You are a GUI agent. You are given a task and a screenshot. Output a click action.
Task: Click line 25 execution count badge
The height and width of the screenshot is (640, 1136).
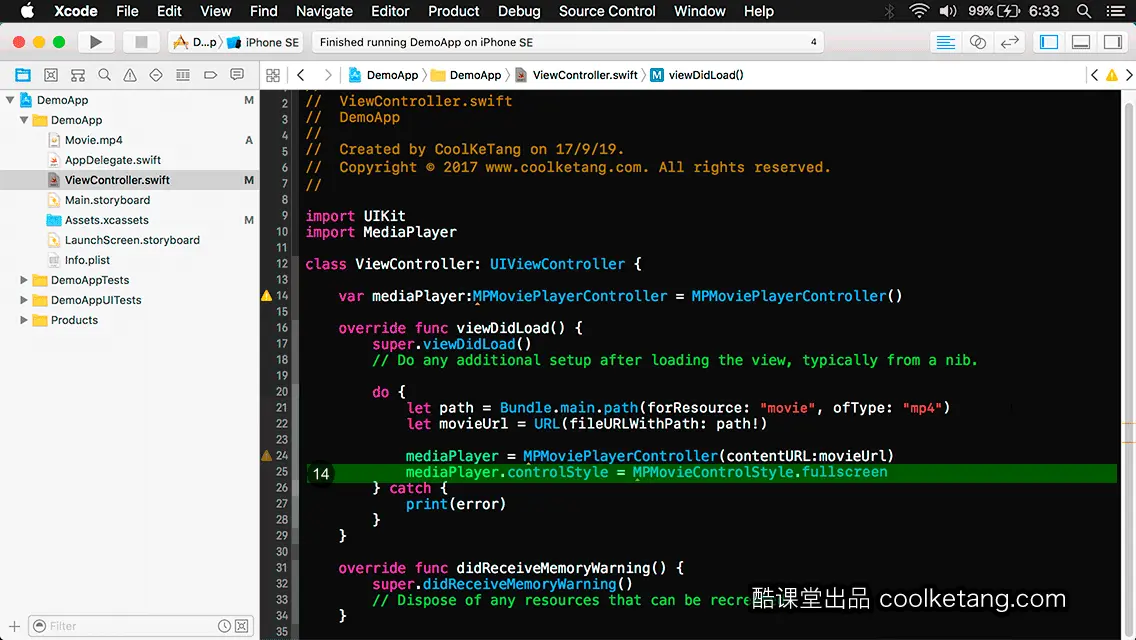[x=321, y=473]
